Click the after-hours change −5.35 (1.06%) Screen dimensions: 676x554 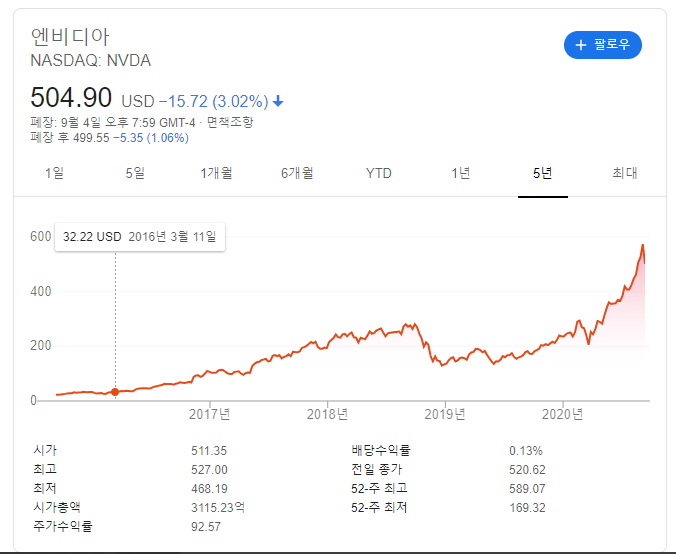(151, 138)
